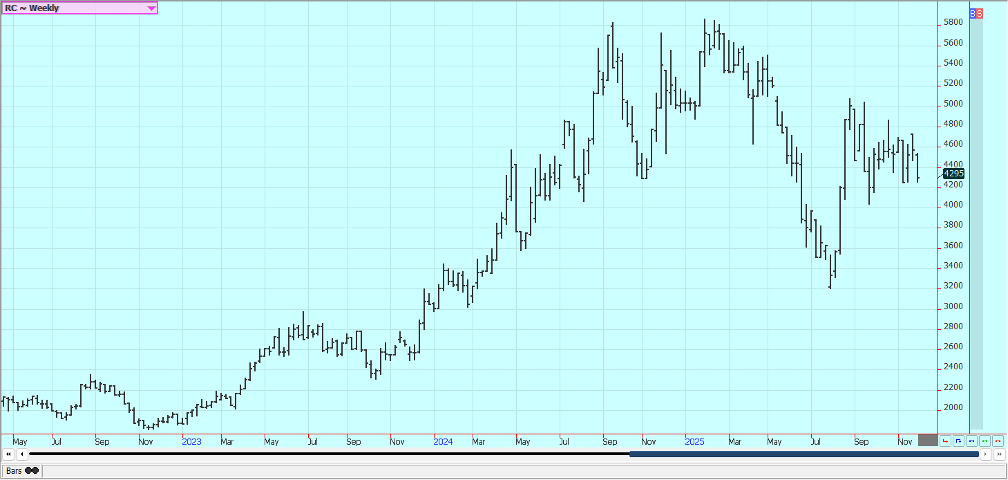
Task: Click the green dash chart icon
Action: (984, 440)
